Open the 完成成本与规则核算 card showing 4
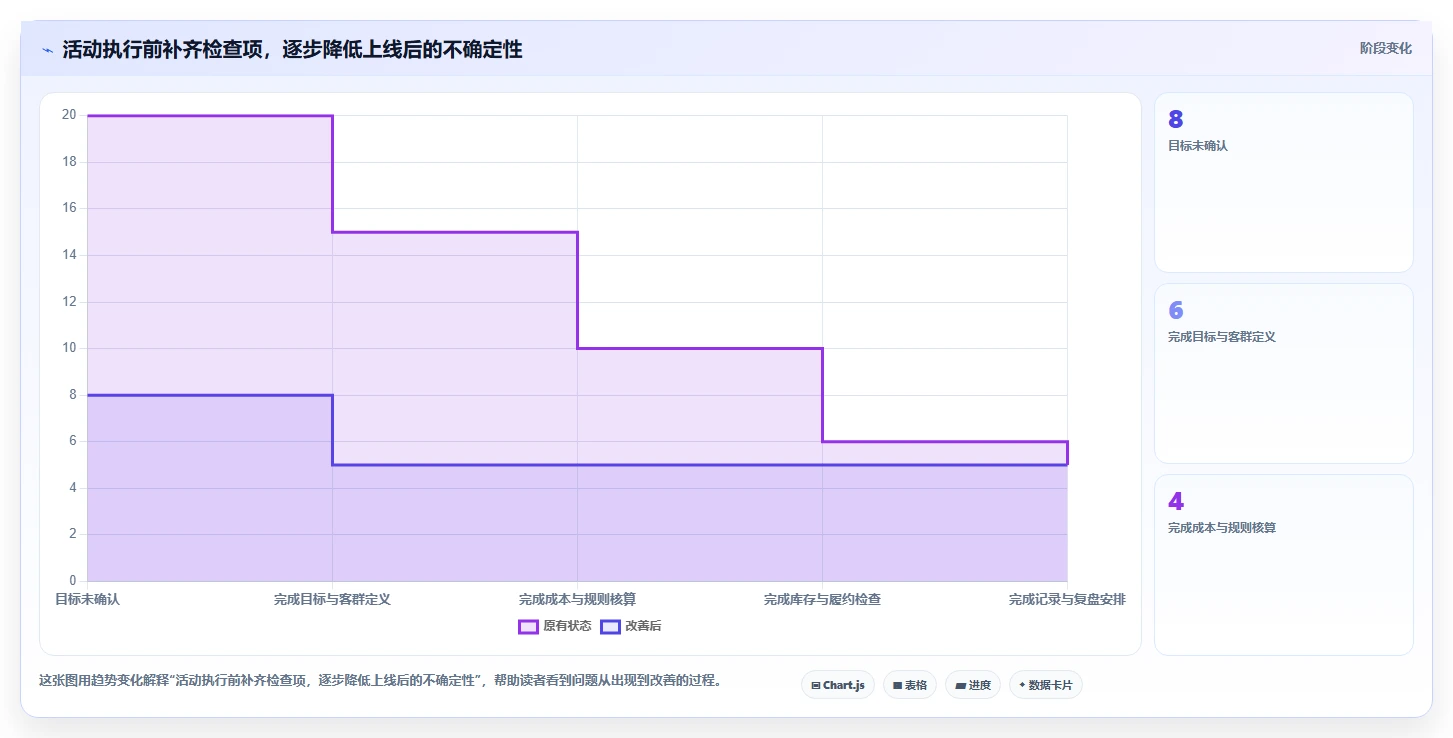Viewport: 1453px width, 738px height. coord(1284,564)
